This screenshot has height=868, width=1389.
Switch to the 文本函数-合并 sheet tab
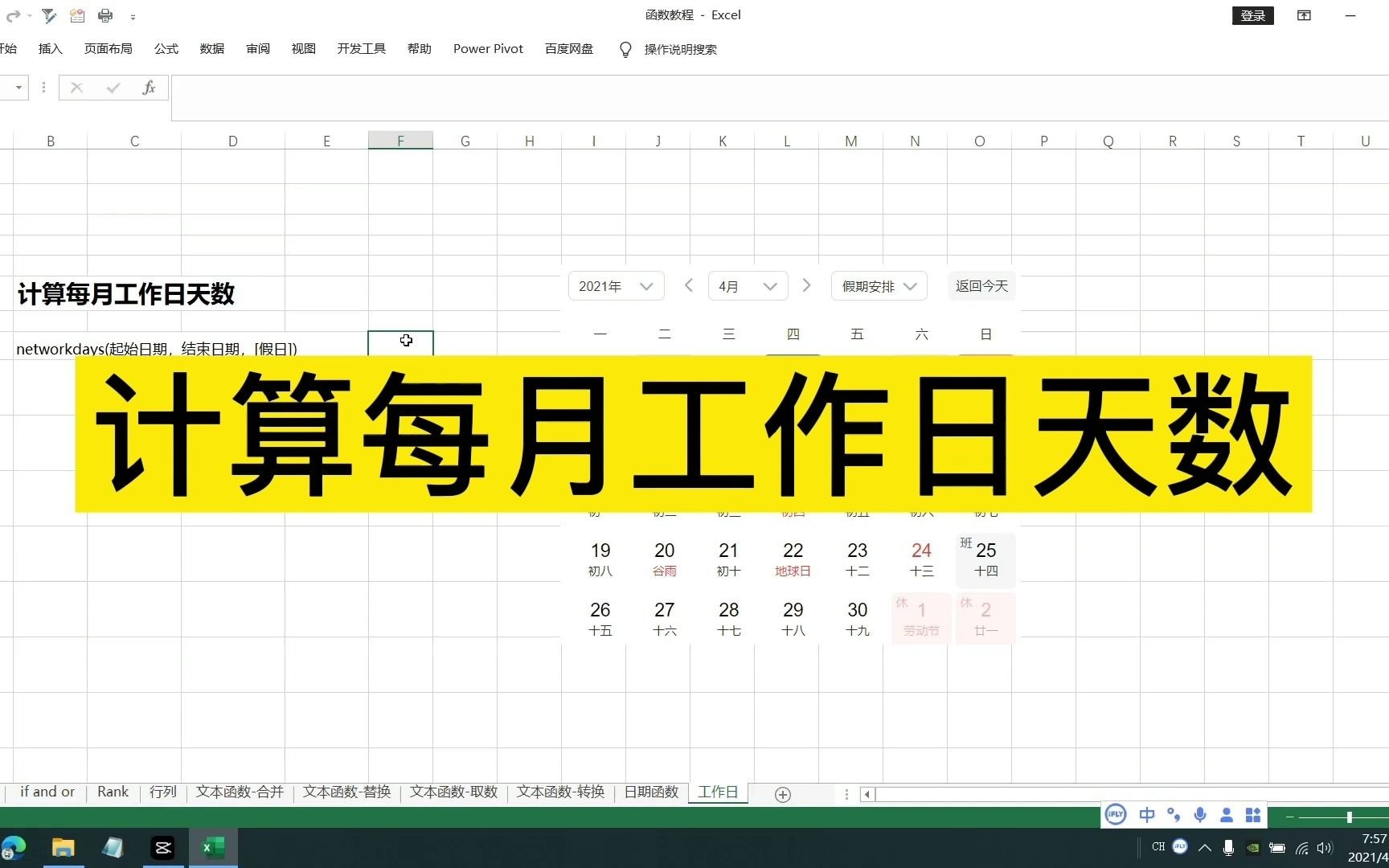tap(240, 792)
